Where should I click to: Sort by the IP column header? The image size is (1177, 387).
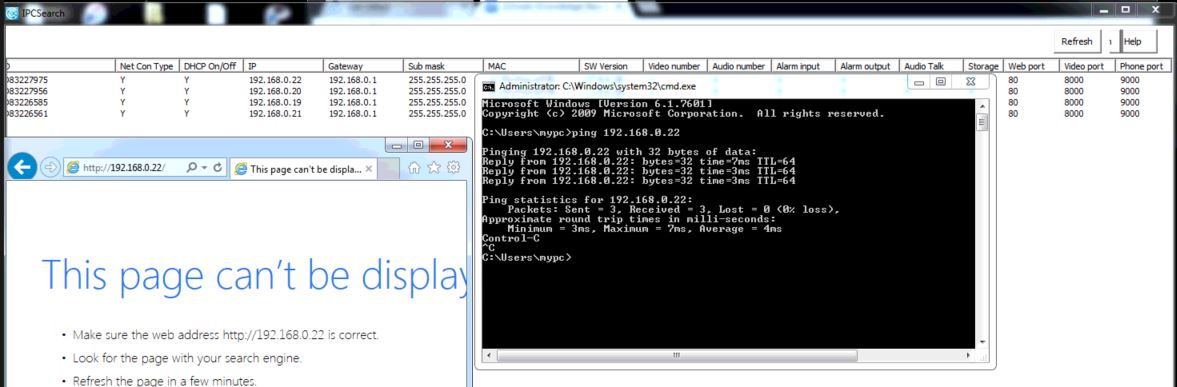pyautogui.click(x=284, y=66)
